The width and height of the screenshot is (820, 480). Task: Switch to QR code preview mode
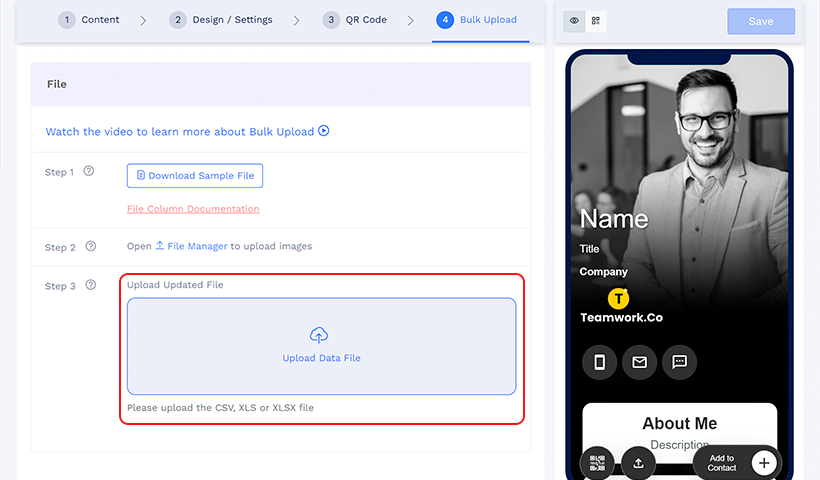coord(596,21)
